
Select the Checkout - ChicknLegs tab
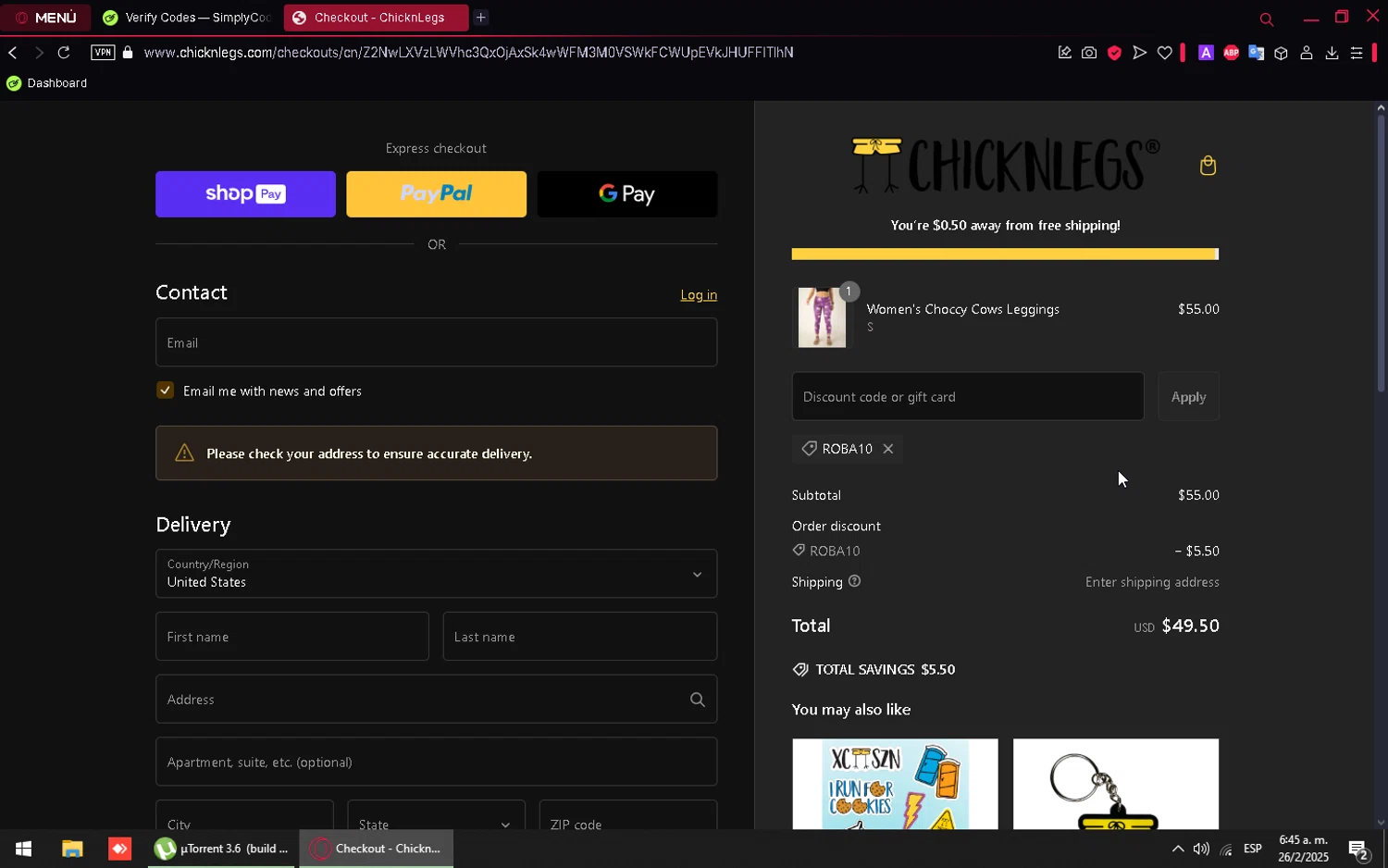(376, 18)
